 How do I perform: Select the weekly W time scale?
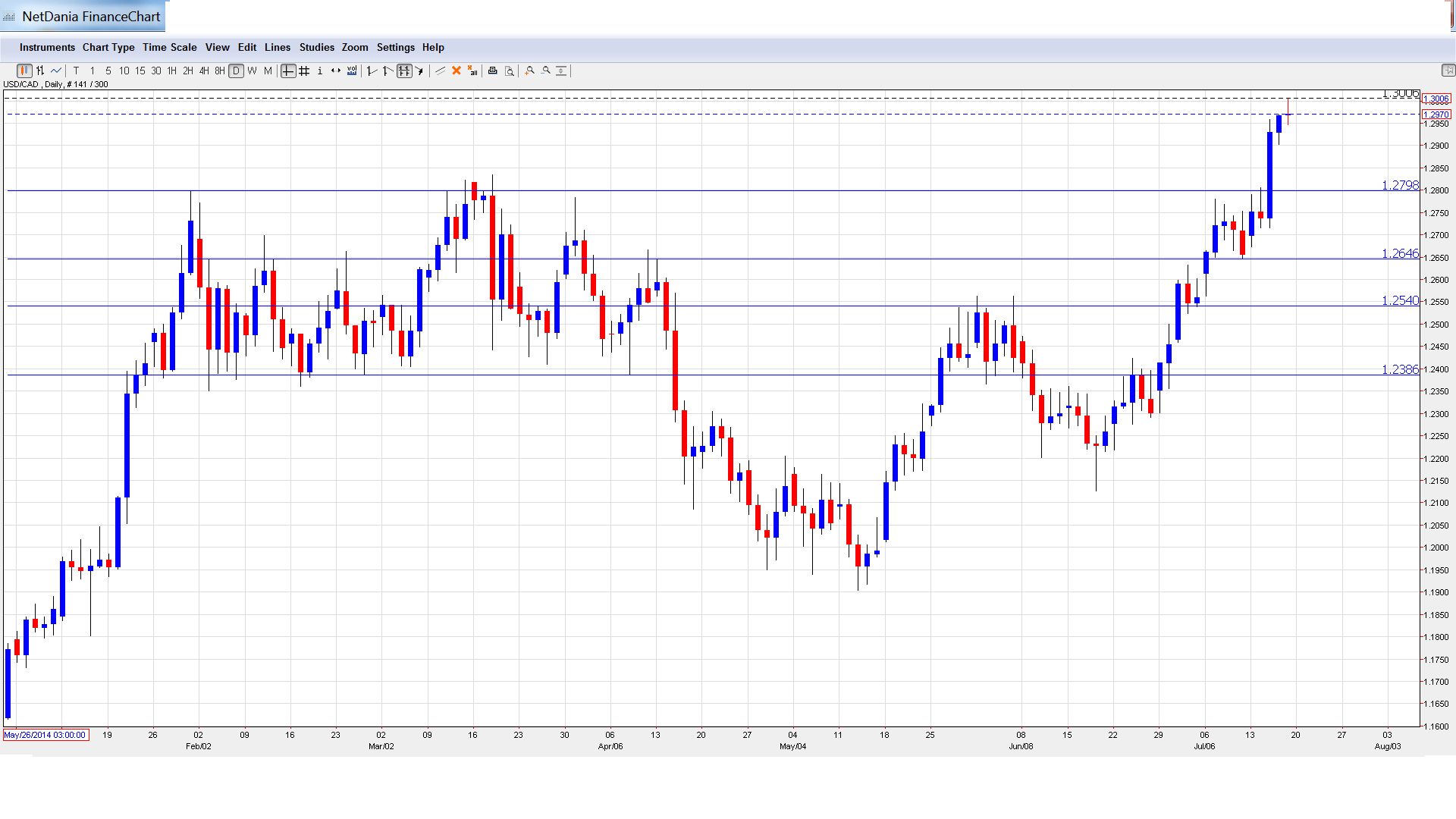coord(252,71)
